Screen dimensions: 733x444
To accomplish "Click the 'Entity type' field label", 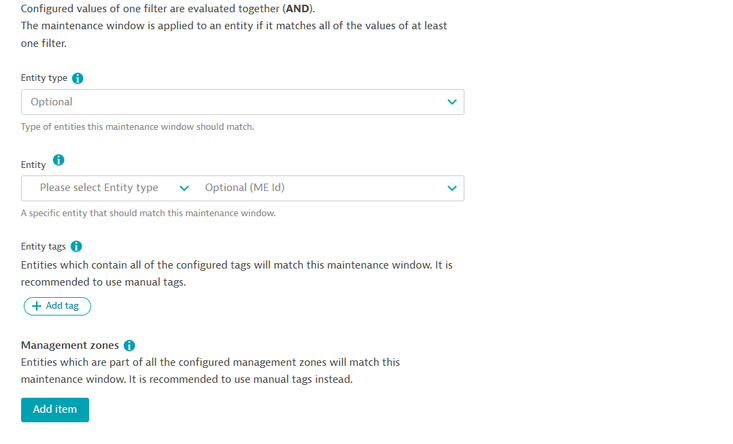I will [x=44, y=78].
